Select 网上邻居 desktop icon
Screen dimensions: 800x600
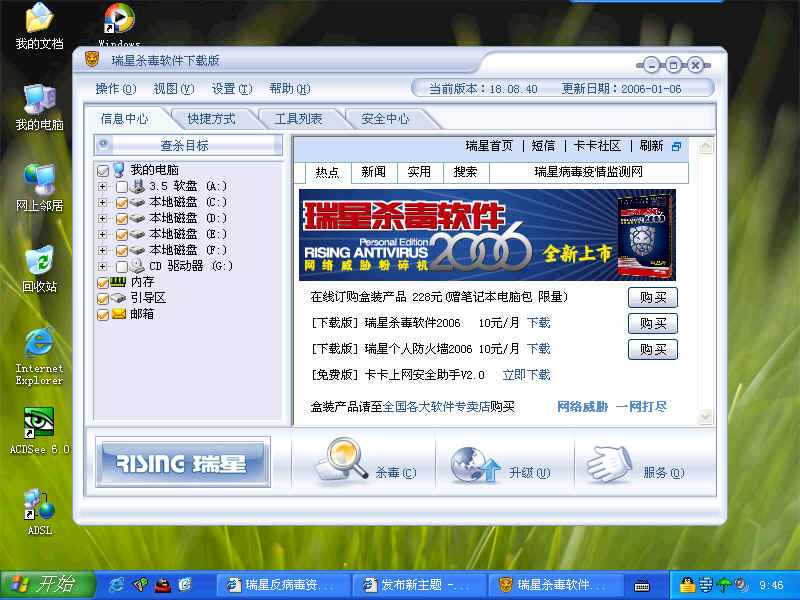[39, 188]
